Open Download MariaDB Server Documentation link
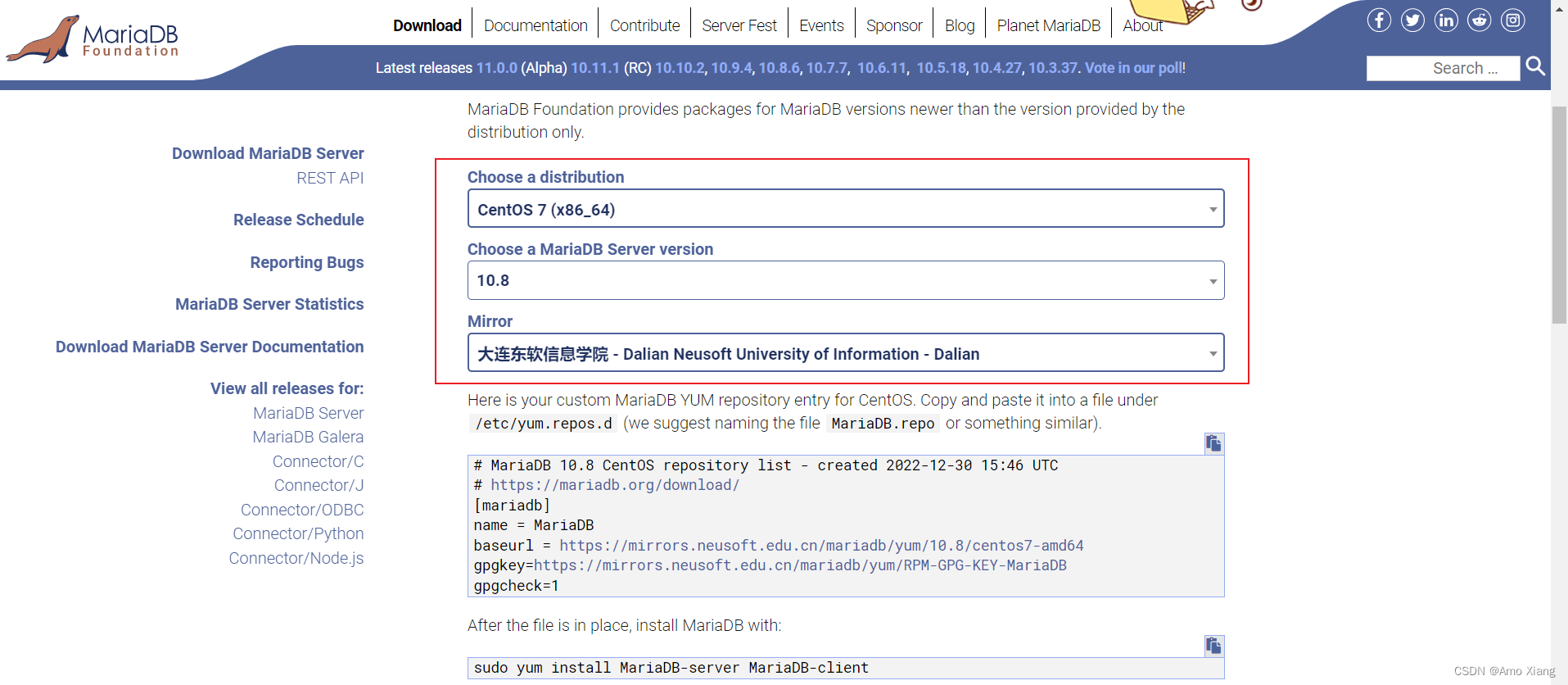Viewport: 1568px width, 685px height. coord(210,347)
